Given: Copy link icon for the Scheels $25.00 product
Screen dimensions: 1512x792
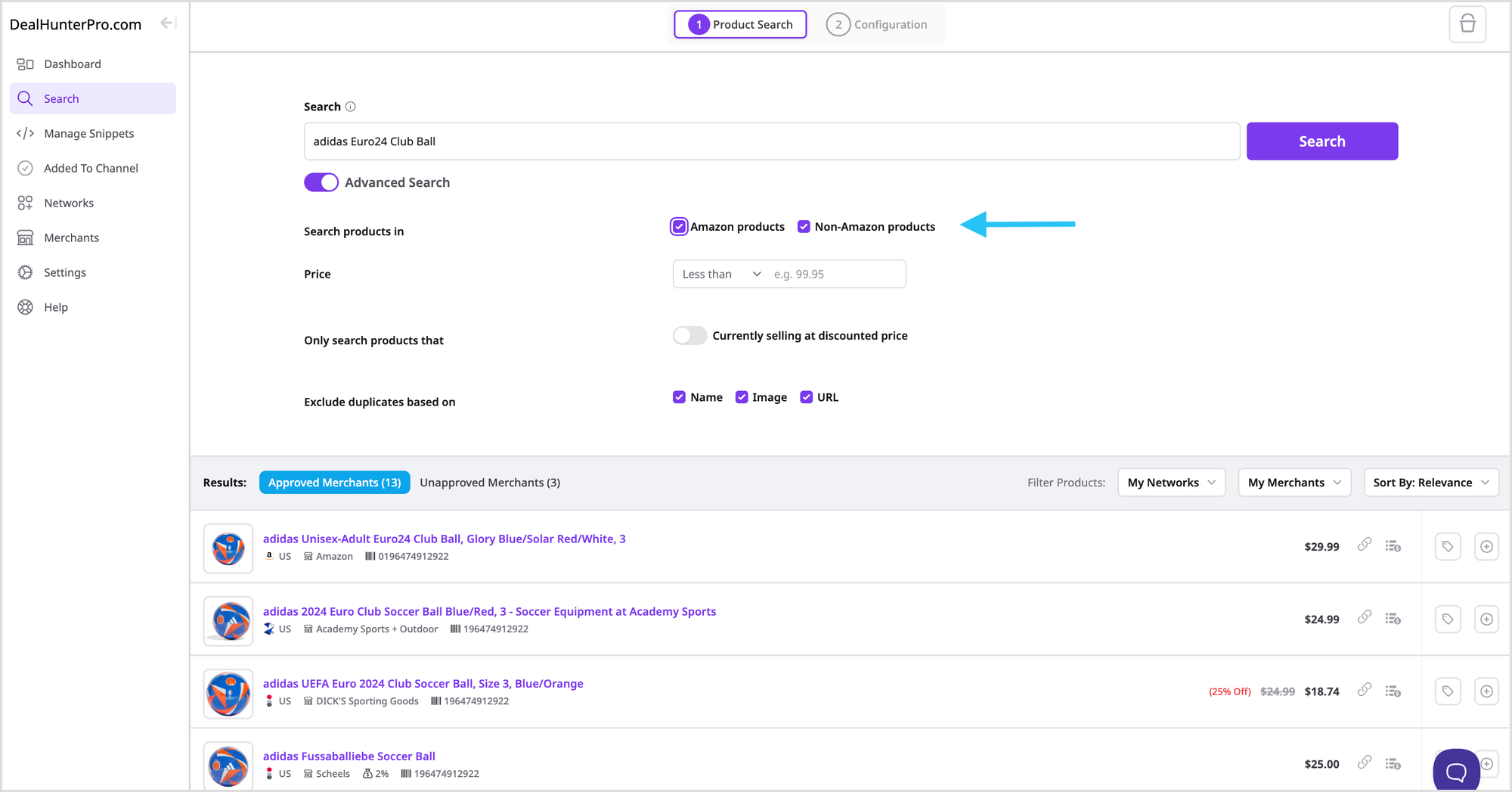Looking at the screenshot, I should [1365, 762].
